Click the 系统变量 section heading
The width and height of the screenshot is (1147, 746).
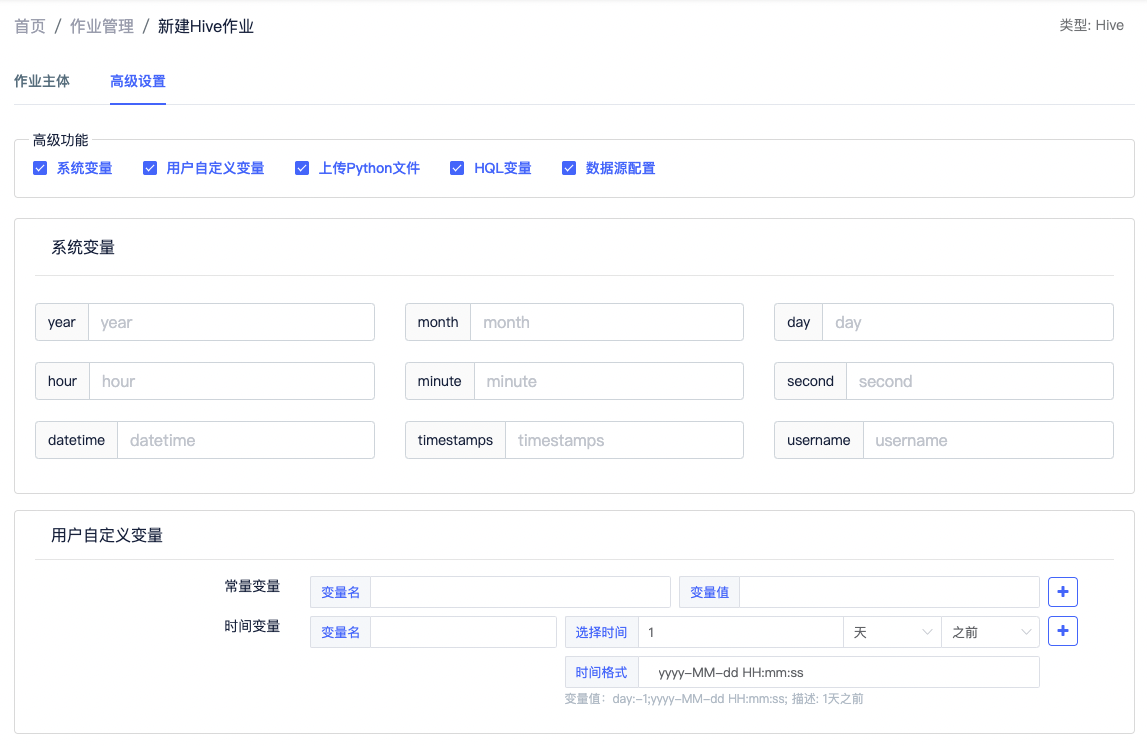click(x=83, y=248)
